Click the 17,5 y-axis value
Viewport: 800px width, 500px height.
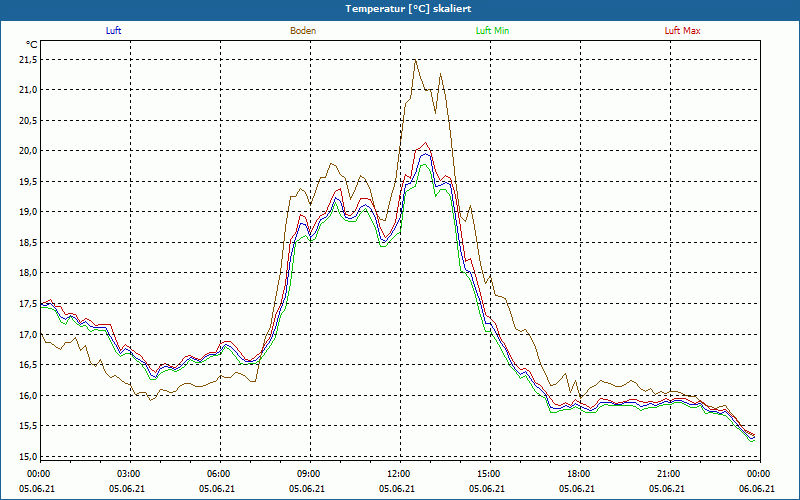click(28, 304)
